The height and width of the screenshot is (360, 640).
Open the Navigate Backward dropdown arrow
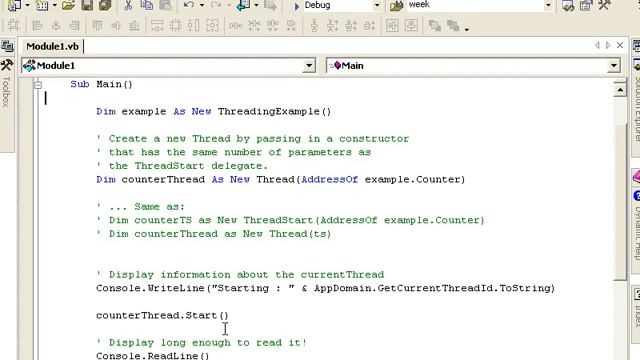(256, 5)
